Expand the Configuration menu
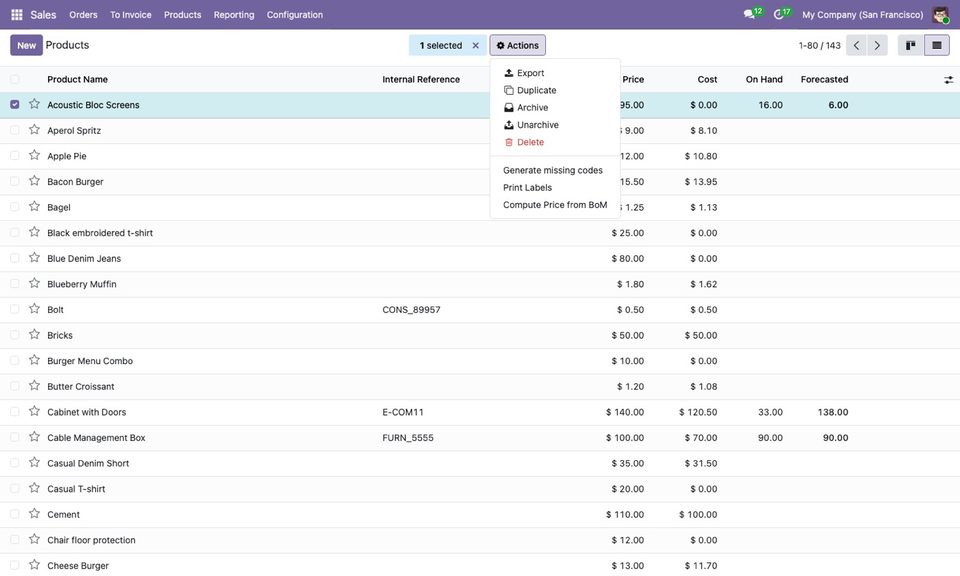The height and width of the screenshot is (576, 960). tap(294, 15)
